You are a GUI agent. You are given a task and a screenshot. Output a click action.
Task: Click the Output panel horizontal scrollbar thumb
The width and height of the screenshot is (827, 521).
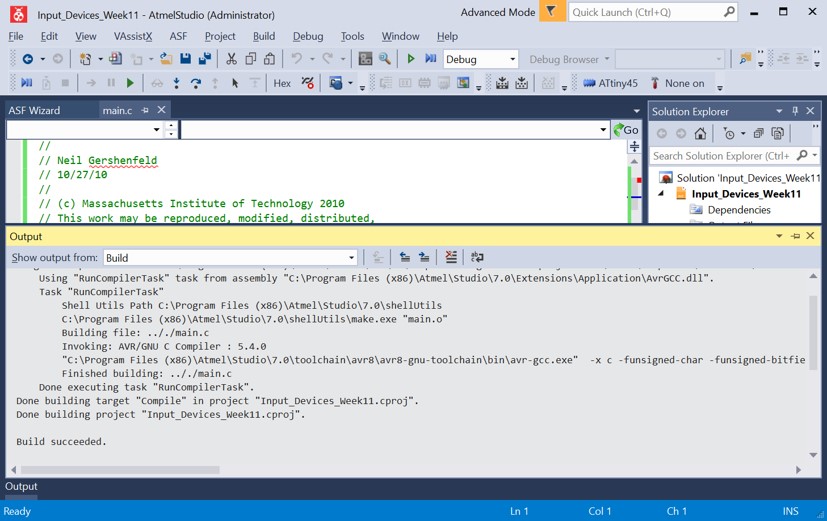[x=120, y=469]
